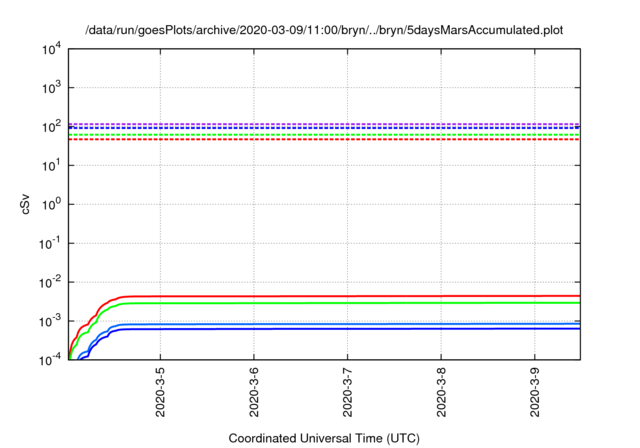
Task: Click the 10^-1 y-axis tick label
Action: click(x=51, y=243)
